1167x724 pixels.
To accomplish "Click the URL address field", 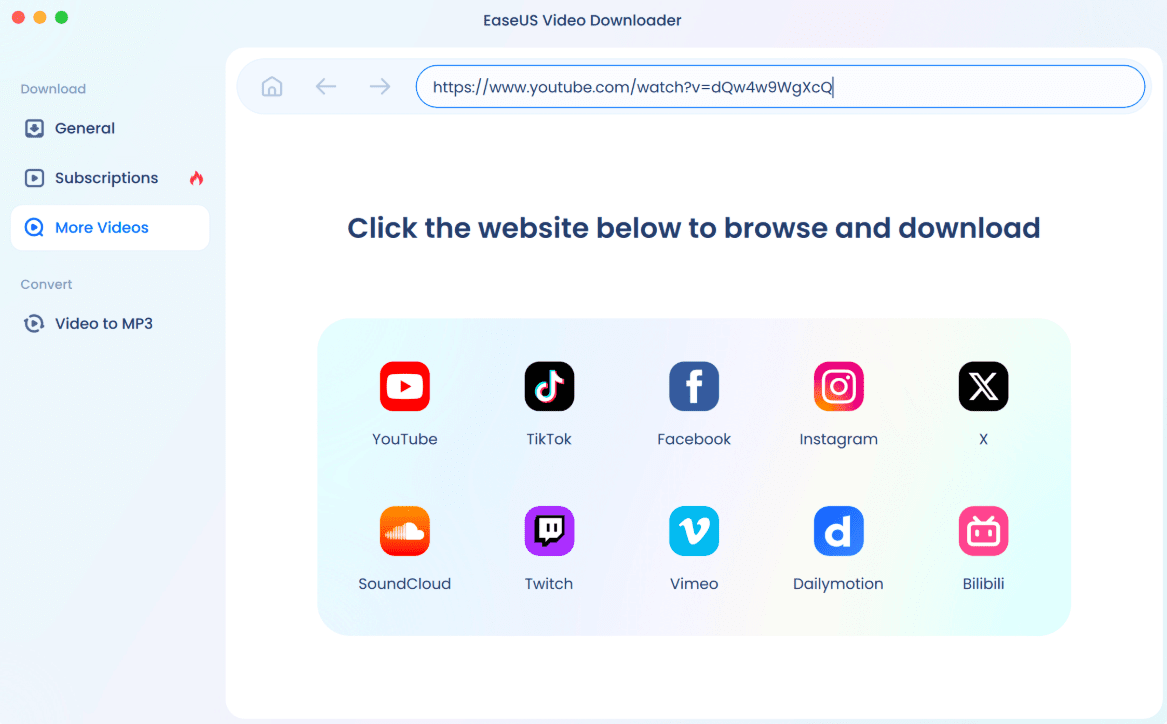I will 780,87.
